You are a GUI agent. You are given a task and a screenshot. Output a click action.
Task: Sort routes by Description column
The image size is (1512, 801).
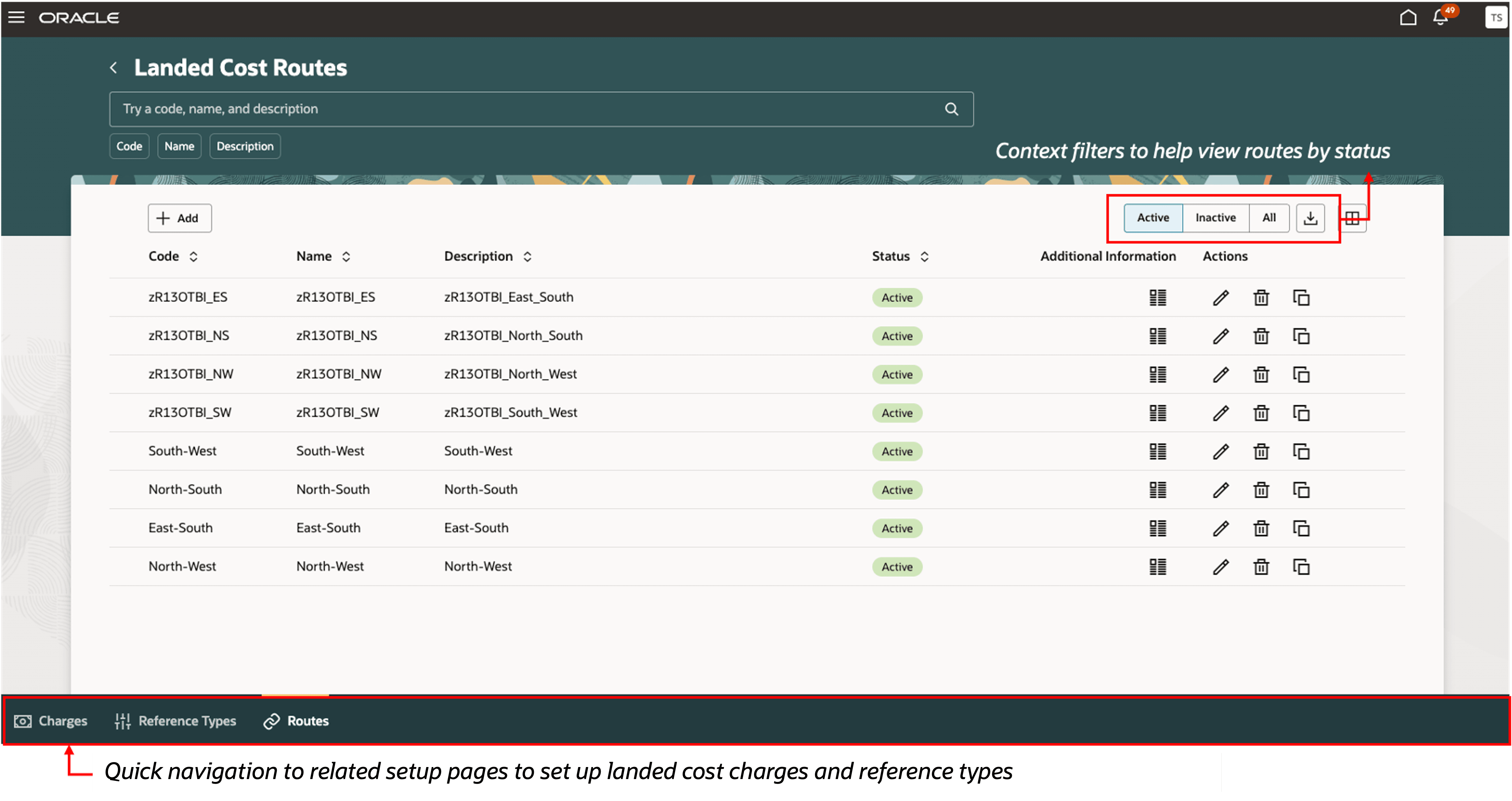[x=527, y=257]
